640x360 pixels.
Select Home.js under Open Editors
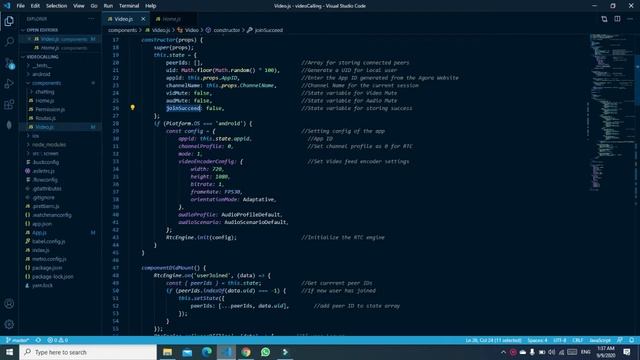point(61,48)
